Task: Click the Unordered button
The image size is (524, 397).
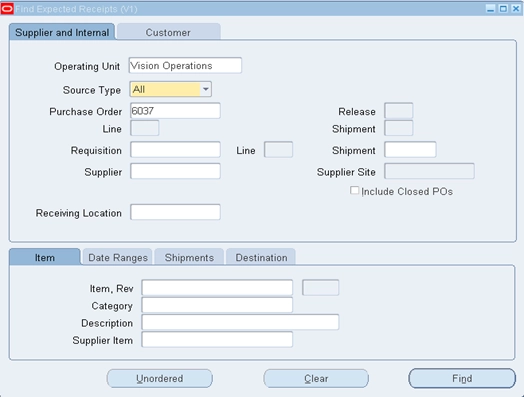Action: pyautogui.click(x=160, y=378)
